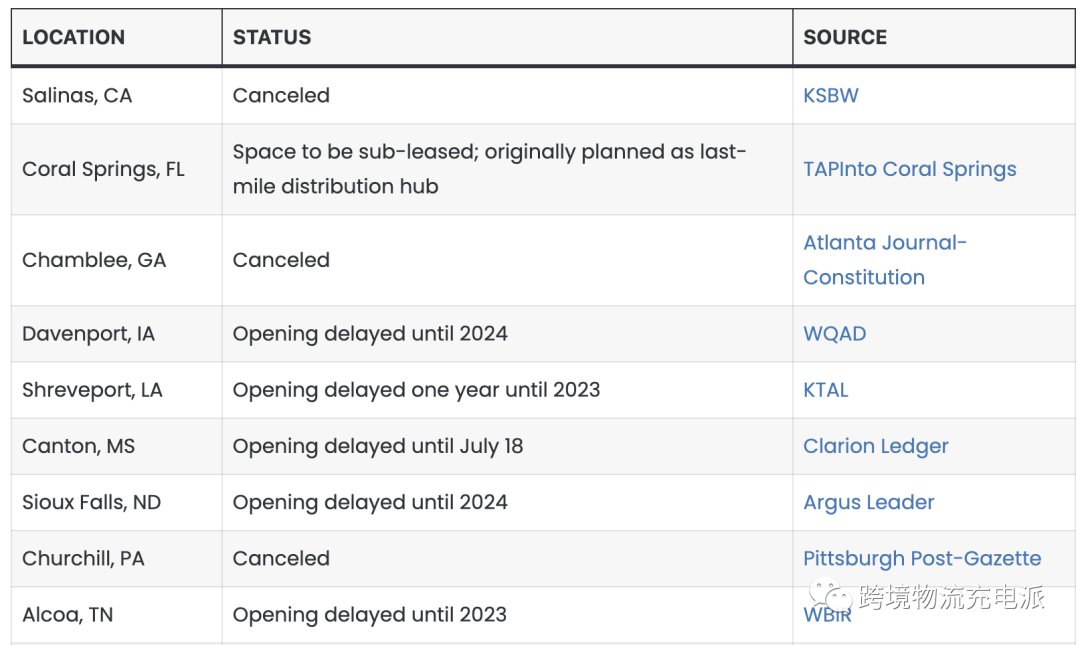Click the SOURCE column header
Screen dimensions: 1080x645
844,38
